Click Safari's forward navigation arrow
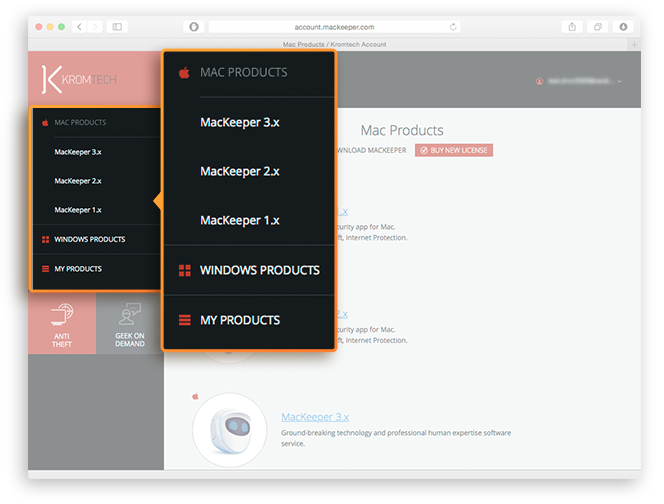This screenshot has width=664, height=504. [x=95, y=27]
